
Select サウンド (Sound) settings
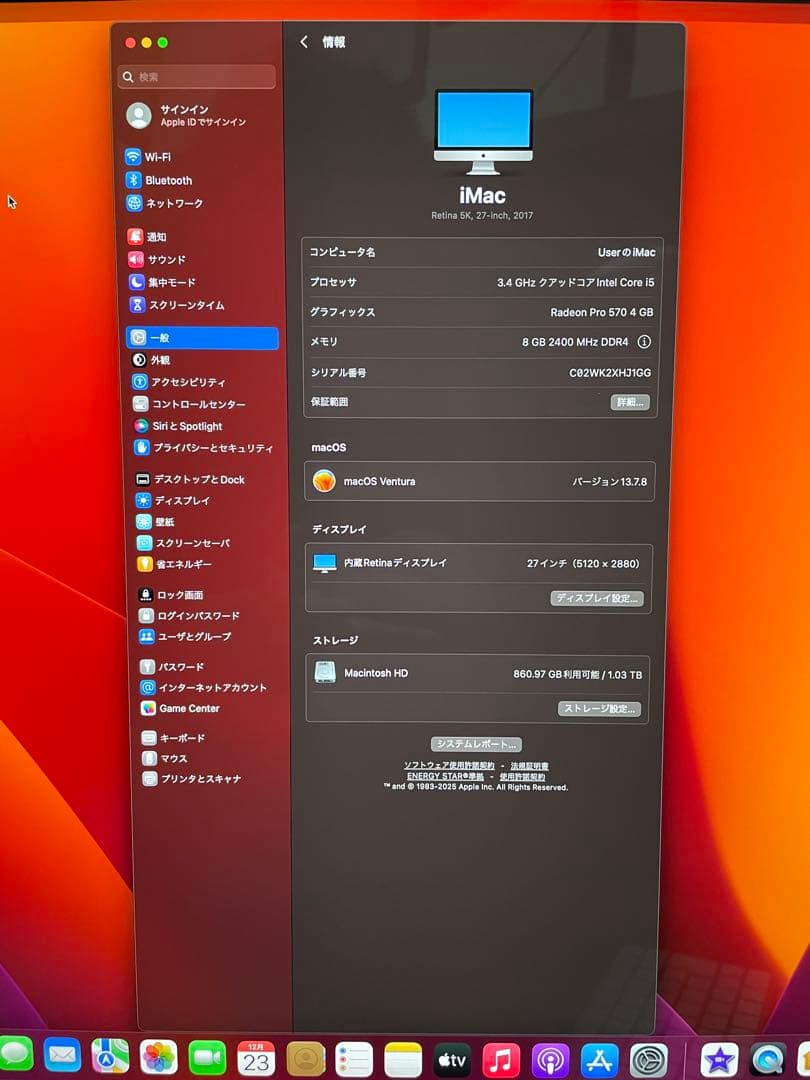point(166,259)
